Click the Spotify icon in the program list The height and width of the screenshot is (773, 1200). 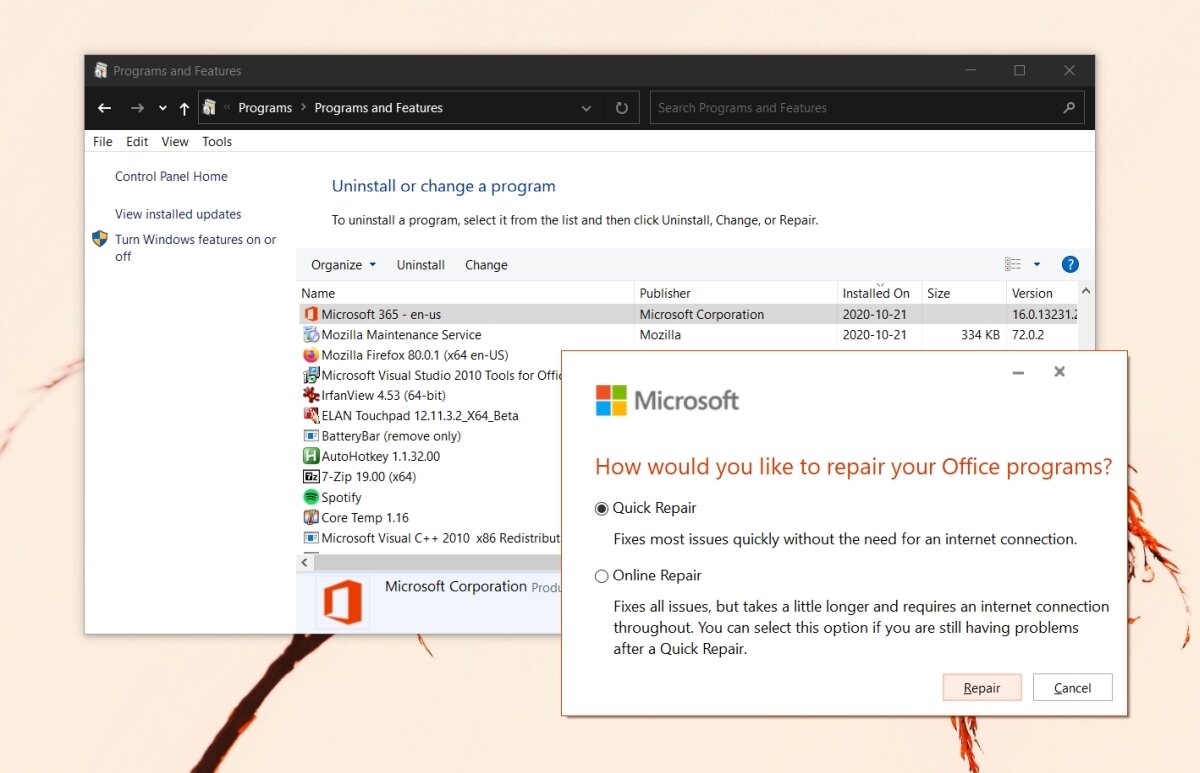(x=311, y=497)
